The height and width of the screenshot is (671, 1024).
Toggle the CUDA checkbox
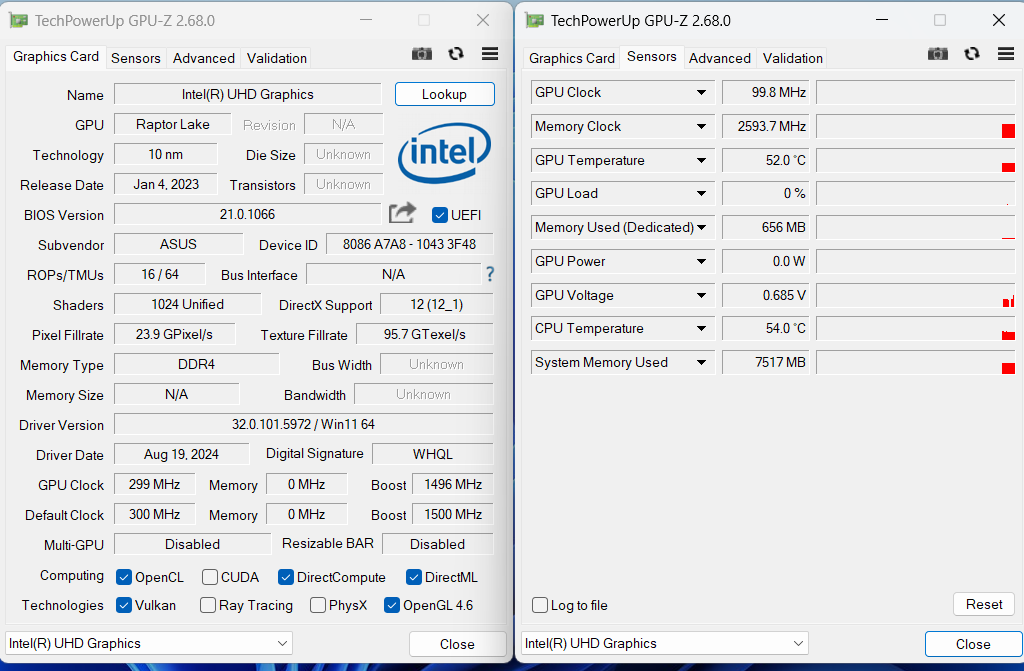pyautogui.click(x=210, y=577)
